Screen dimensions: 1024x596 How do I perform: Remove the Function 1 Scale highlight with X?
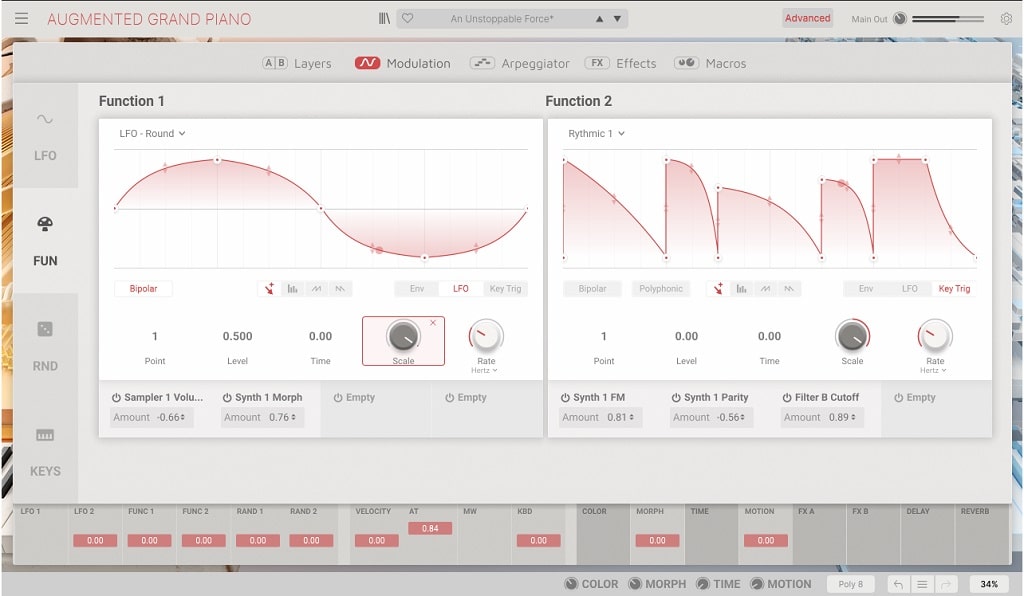[x=433, y=323]
